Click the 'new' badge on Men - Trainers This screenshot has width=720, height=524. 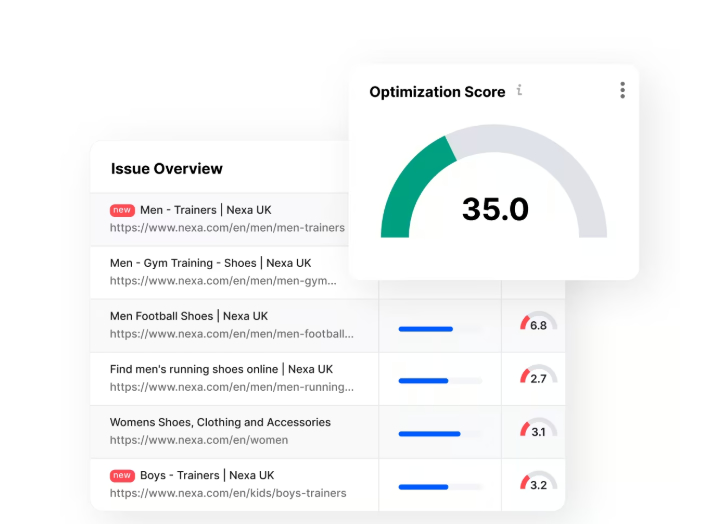[122, 210]
